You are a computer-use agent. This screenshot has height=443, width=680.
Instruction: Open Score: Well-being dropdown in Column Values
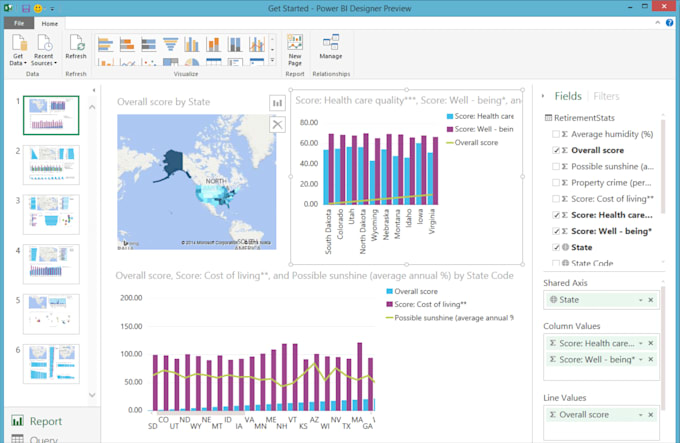point(641,359)
